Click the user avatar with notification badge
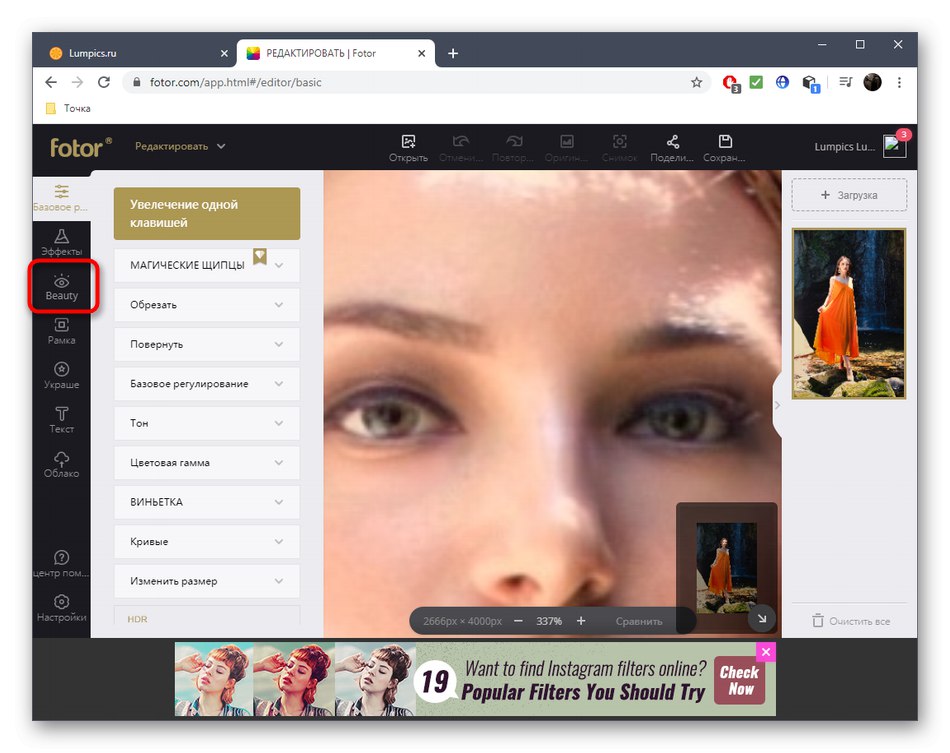This screenshot has width=950, height=753. click(895, 146)
